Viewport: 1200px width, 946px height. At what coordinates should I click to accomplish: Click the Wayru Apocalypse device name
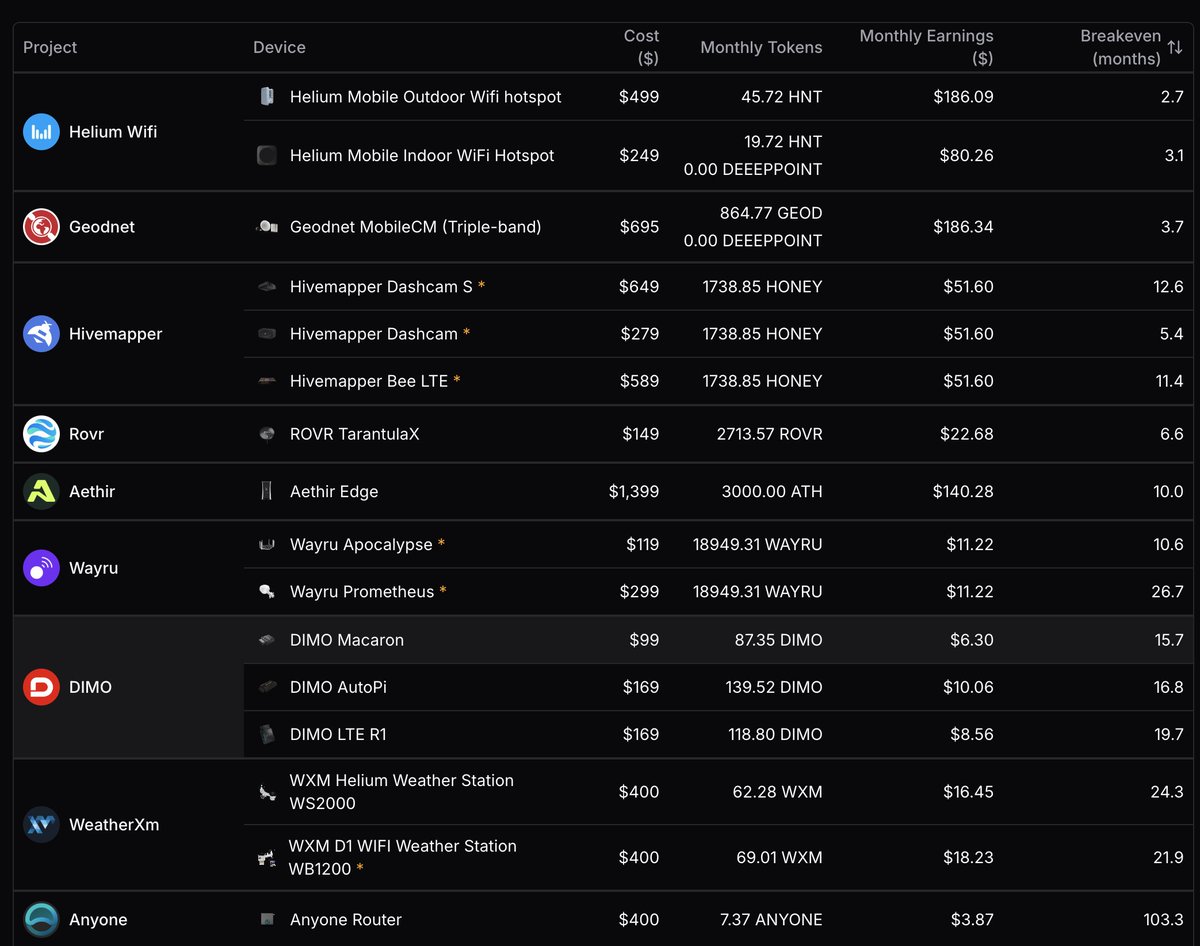pos(361,544)
